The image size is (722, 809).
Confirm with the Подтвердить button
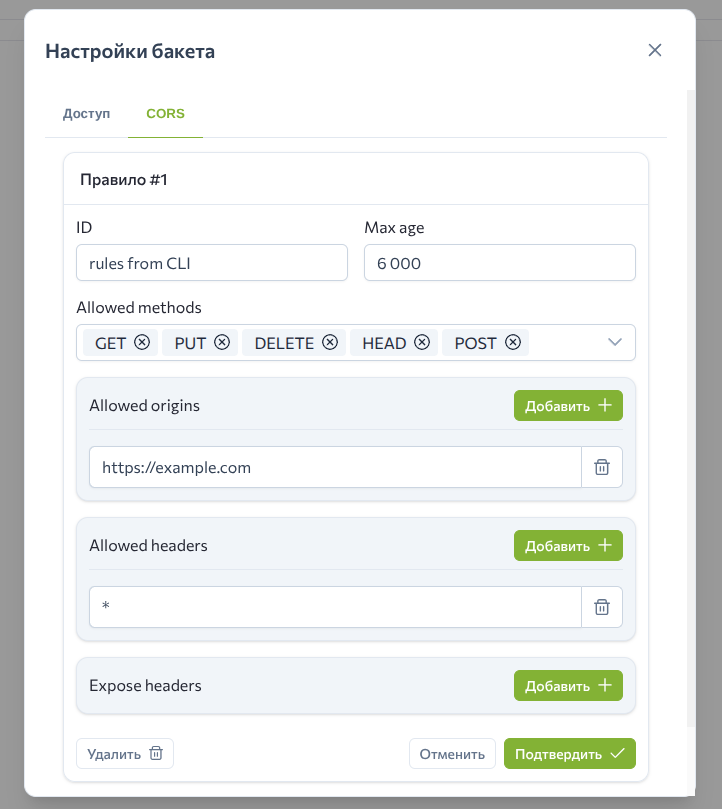[x=569, y=754]
